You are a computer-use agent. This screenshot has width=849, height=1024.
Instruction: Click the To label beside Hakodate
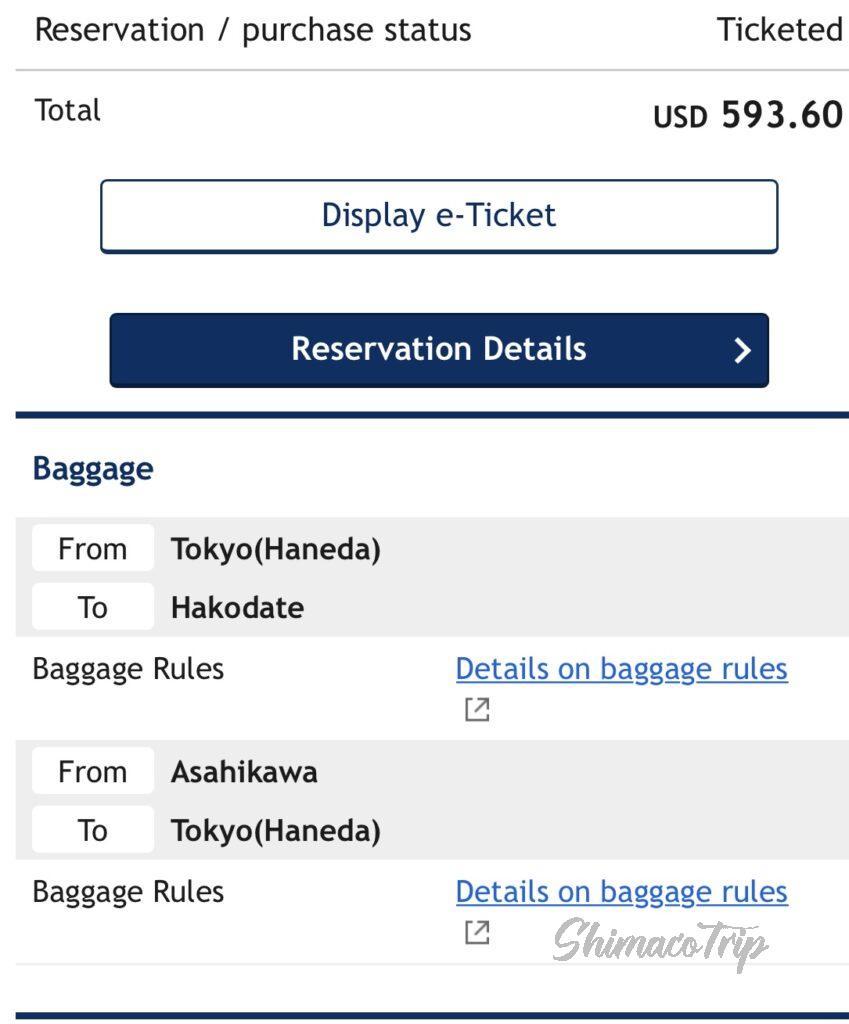93,607
